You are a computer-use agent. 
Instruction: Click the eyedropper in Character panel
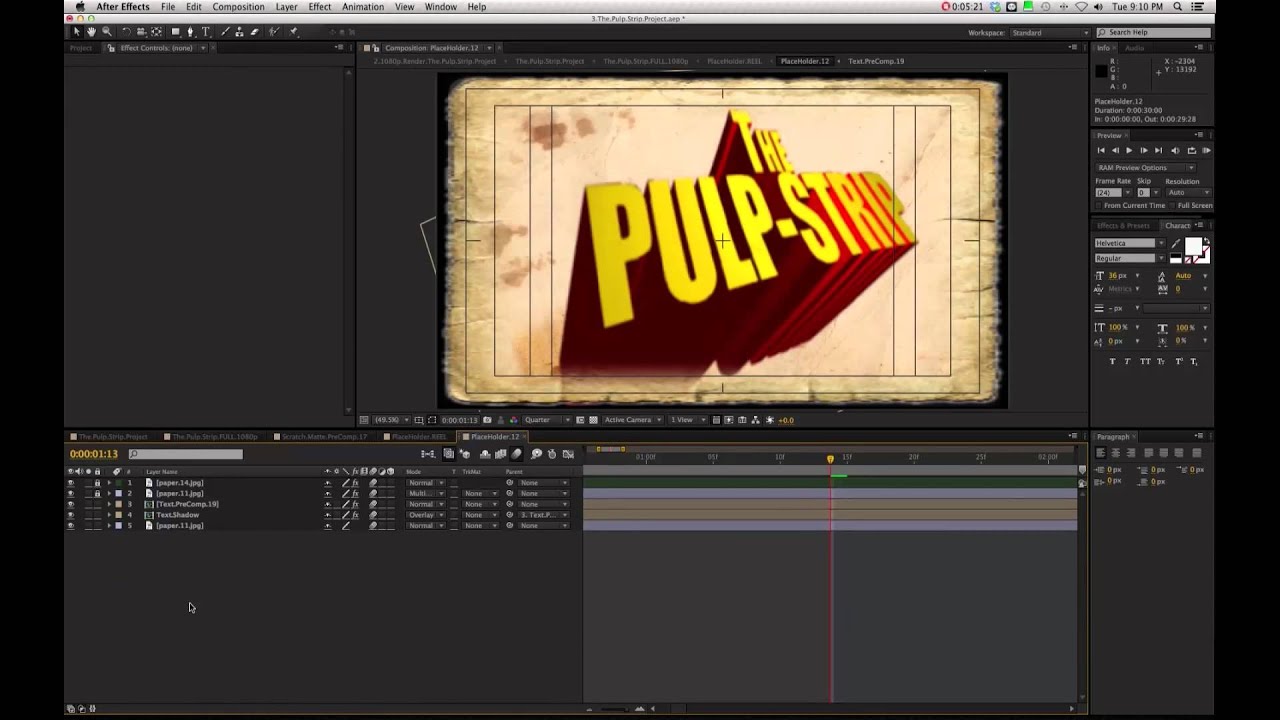[1176, 244]
